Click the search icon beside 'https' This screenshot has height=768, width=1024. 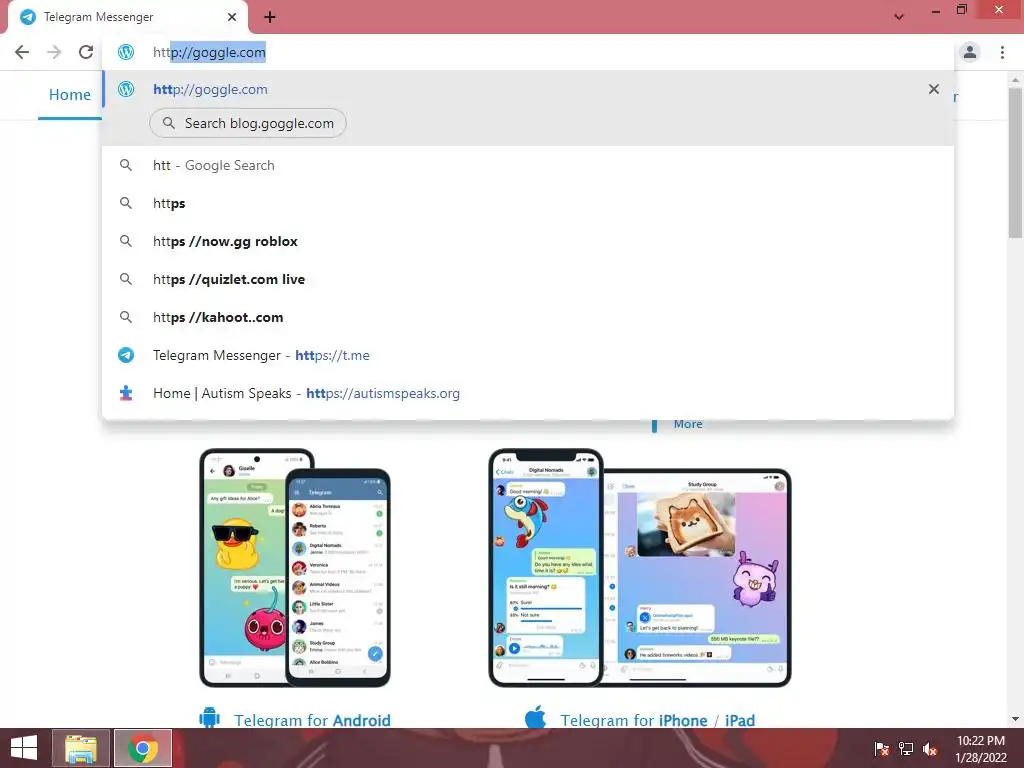[126, 203]
